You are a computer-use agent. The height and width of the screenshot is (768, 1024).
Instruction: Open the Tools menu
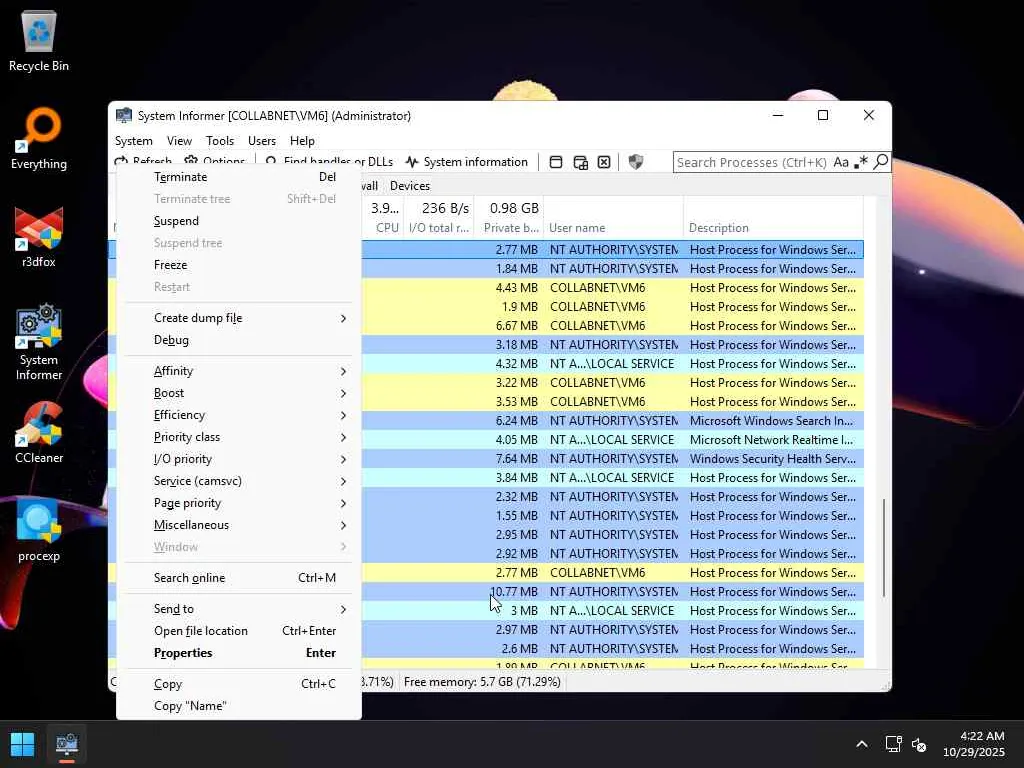[x=219, y=140]
